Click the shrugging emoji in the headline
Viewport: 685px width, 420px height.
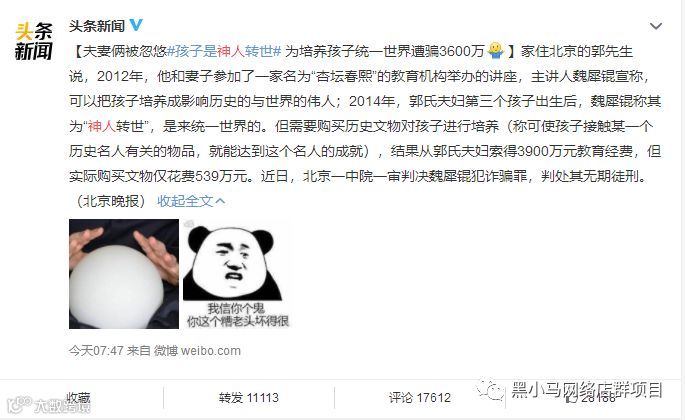click(x=495, y=51)
